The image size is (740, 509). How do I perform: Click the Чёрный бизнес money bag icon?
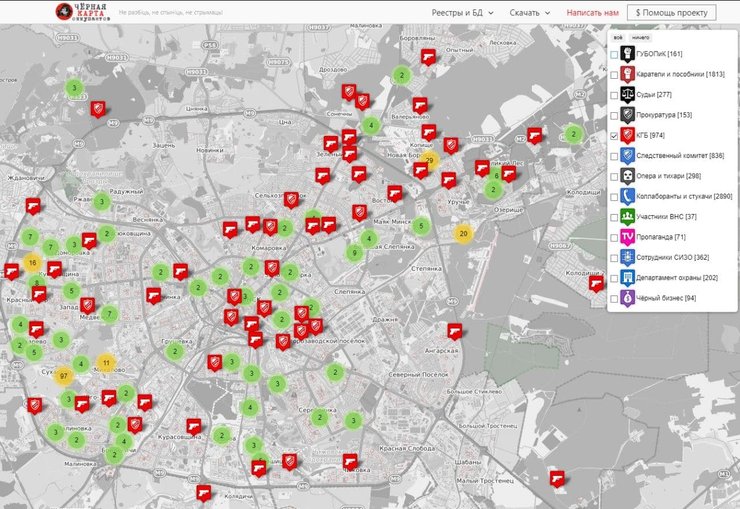pos(627,298)
